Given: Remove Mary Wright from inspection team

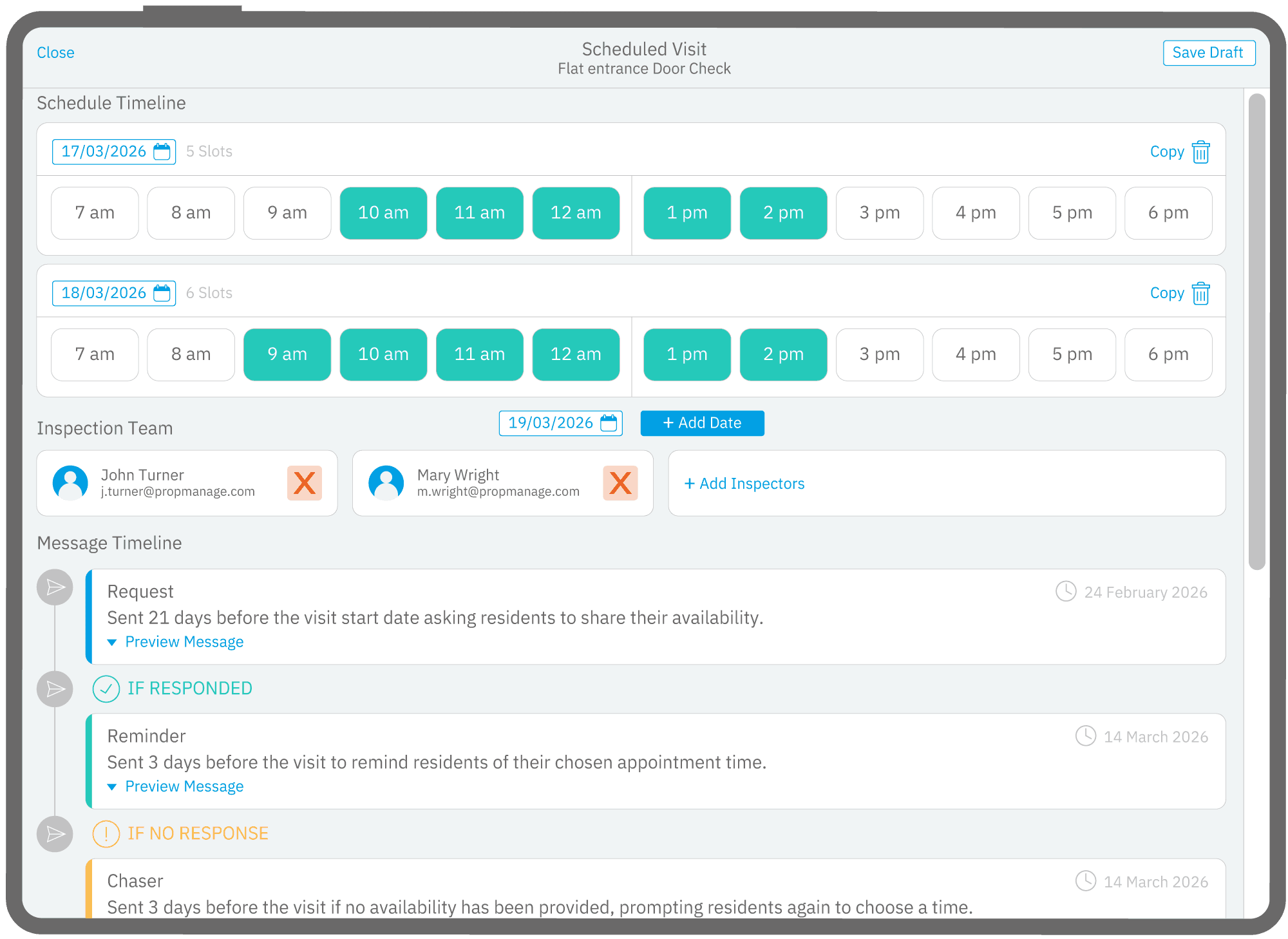Looking at the screenshot, I should click(x=620, y=483).
